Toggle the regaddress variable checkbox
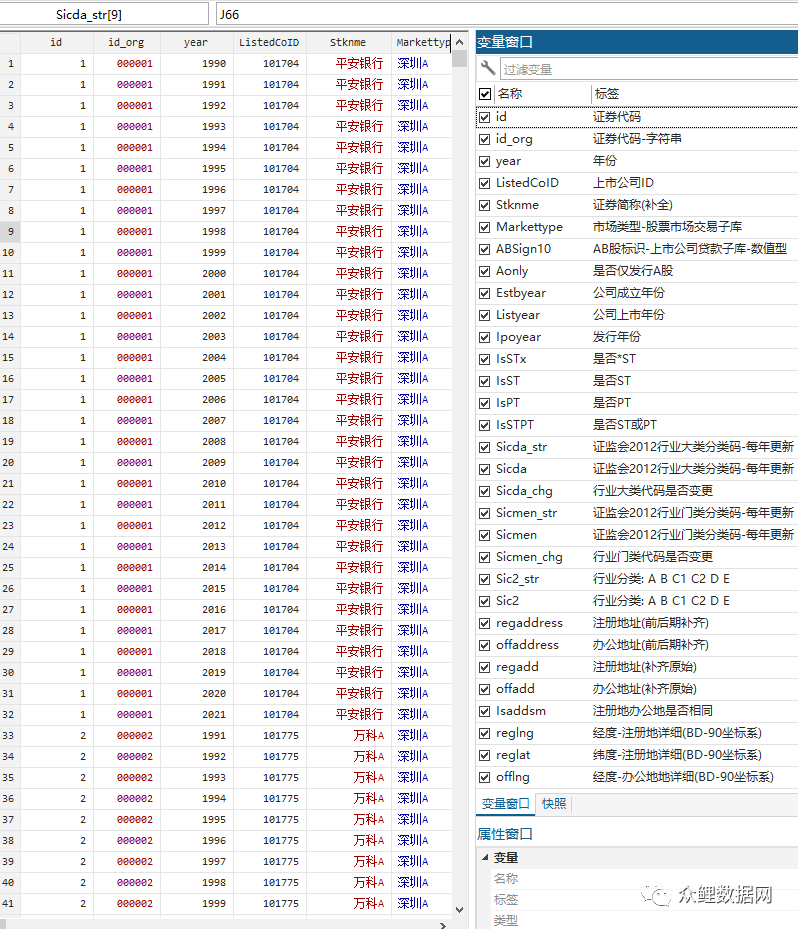The width and height of the screenshot is (798, 929). click(485, 623)
